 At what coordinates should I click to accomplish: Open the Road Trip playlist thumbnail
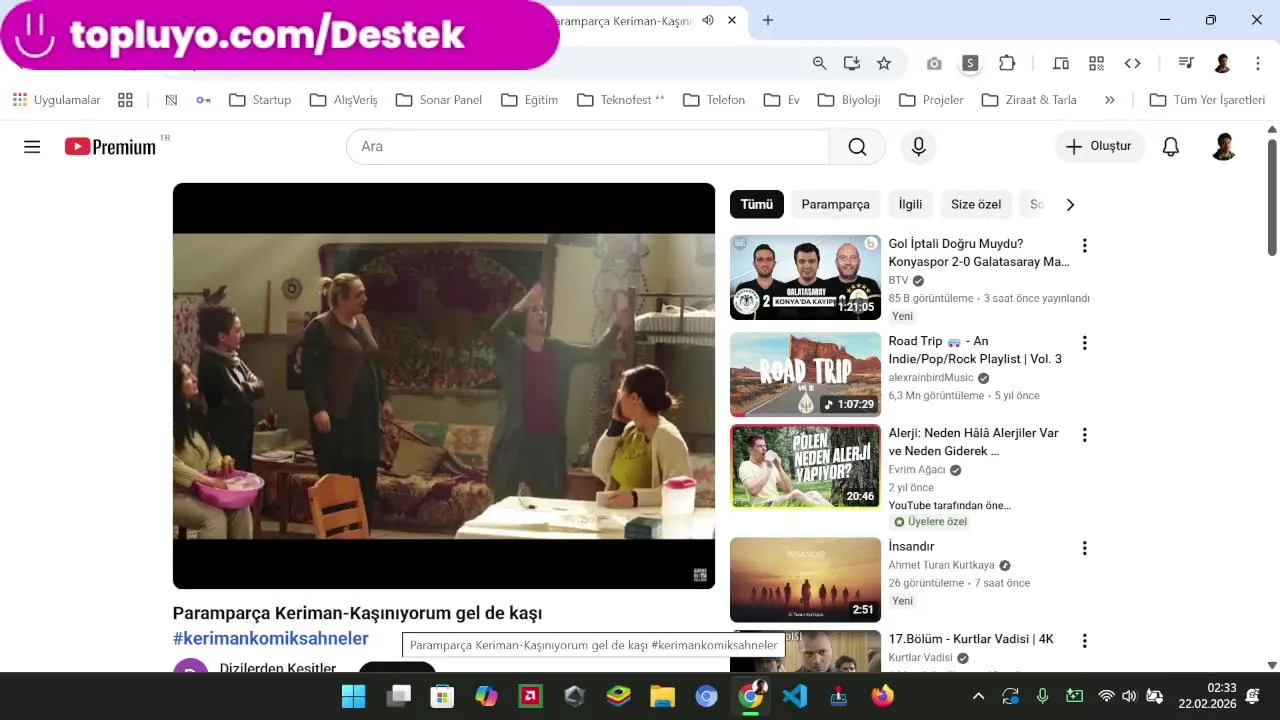point(805,375)
